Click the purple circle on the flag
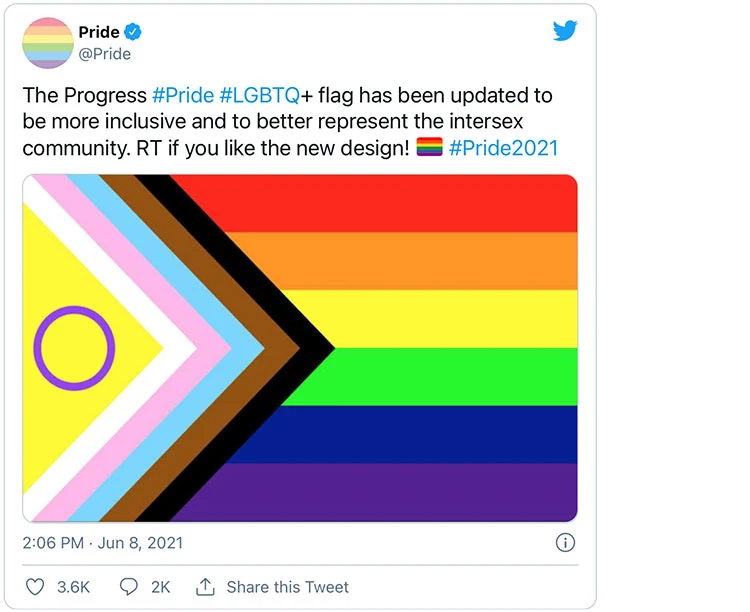The width and height of the screenshot is (750, 612). [x=75, y=348]
